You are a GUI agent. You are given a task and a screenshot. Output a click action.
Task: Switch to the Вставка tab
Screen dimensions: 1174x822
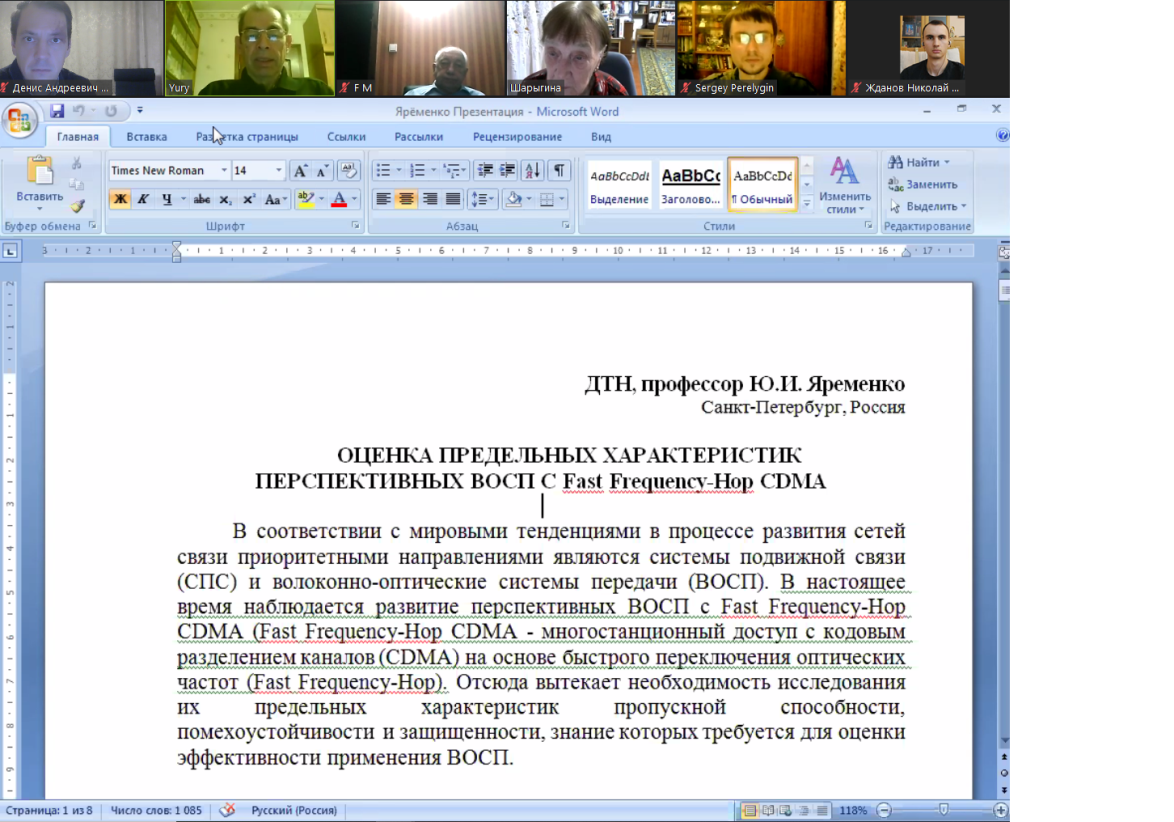coord(147,136)
